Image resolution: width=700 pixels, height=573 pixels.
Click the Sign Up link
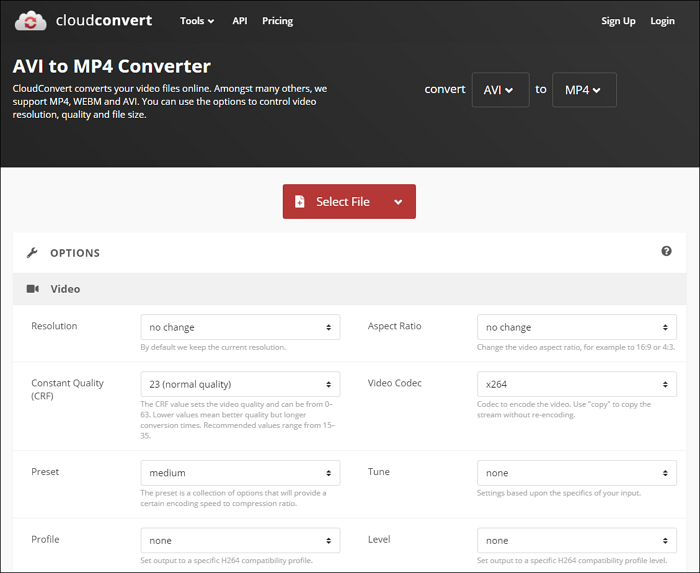618,21
